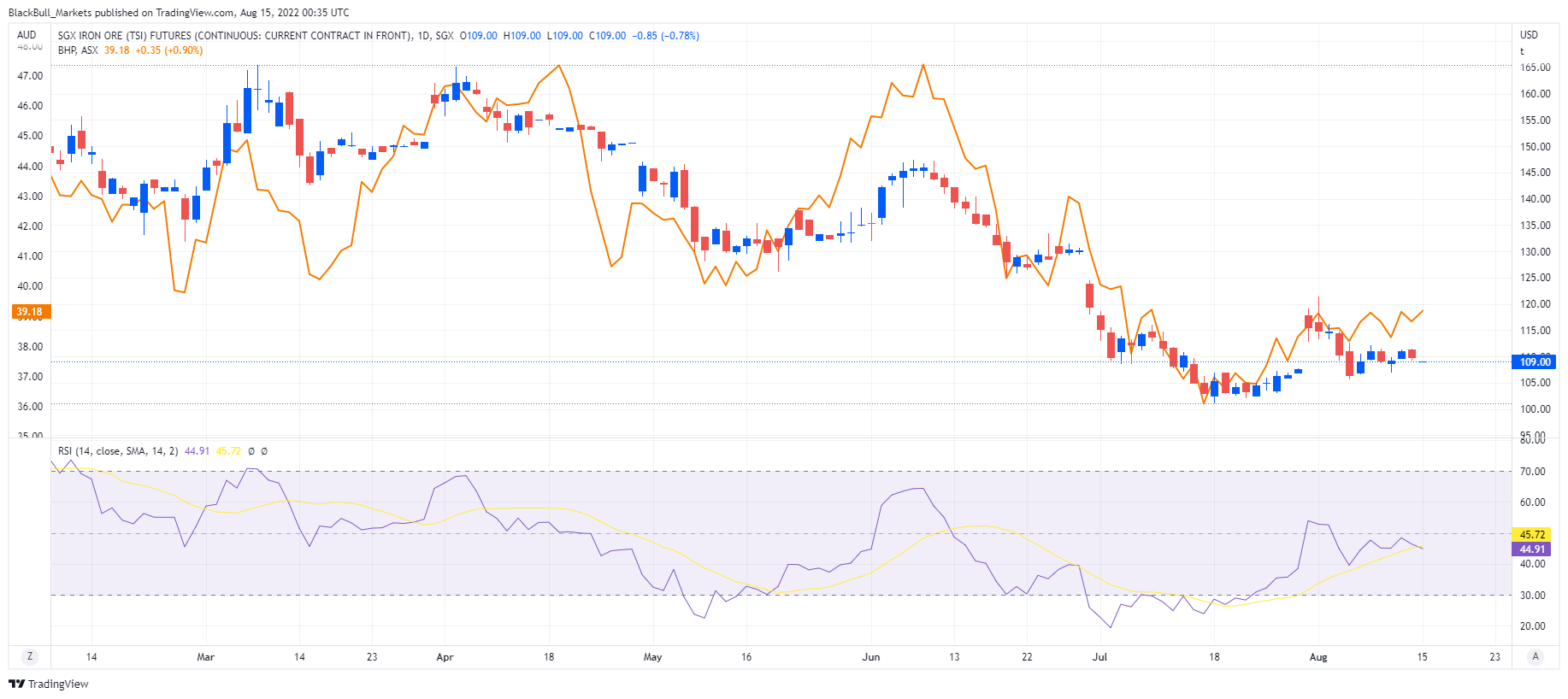1568x699 pixels.
Task: Click the 47.00 tick on left price axis
Action: [30, 76]
